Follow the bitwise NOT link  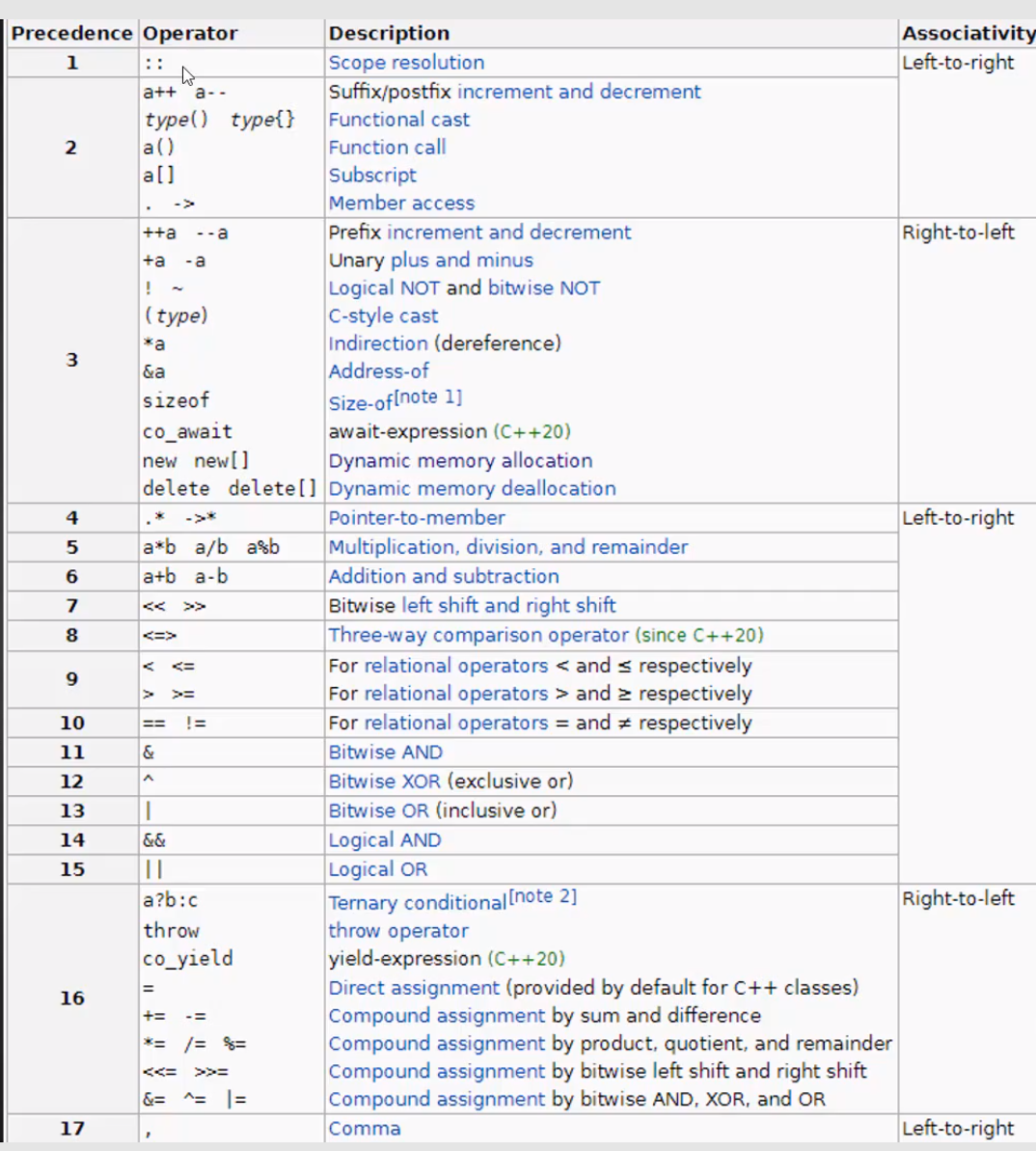pyautogui.click(x=544, y=288)
